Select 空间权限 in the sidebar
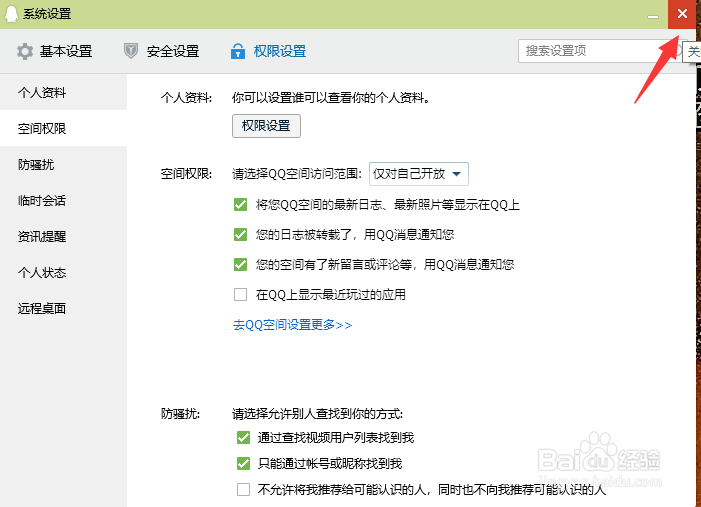Viewport: 701px width, 507px height. pos(63,128)
